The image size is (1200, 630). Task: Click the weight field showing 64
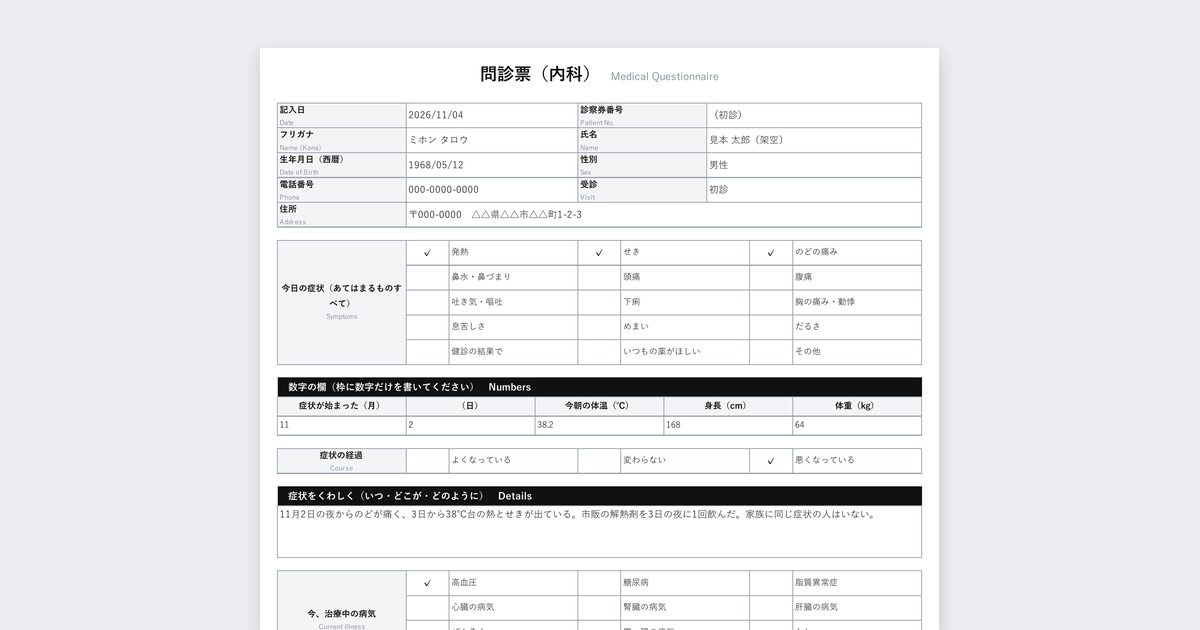[x=857, y=426]
